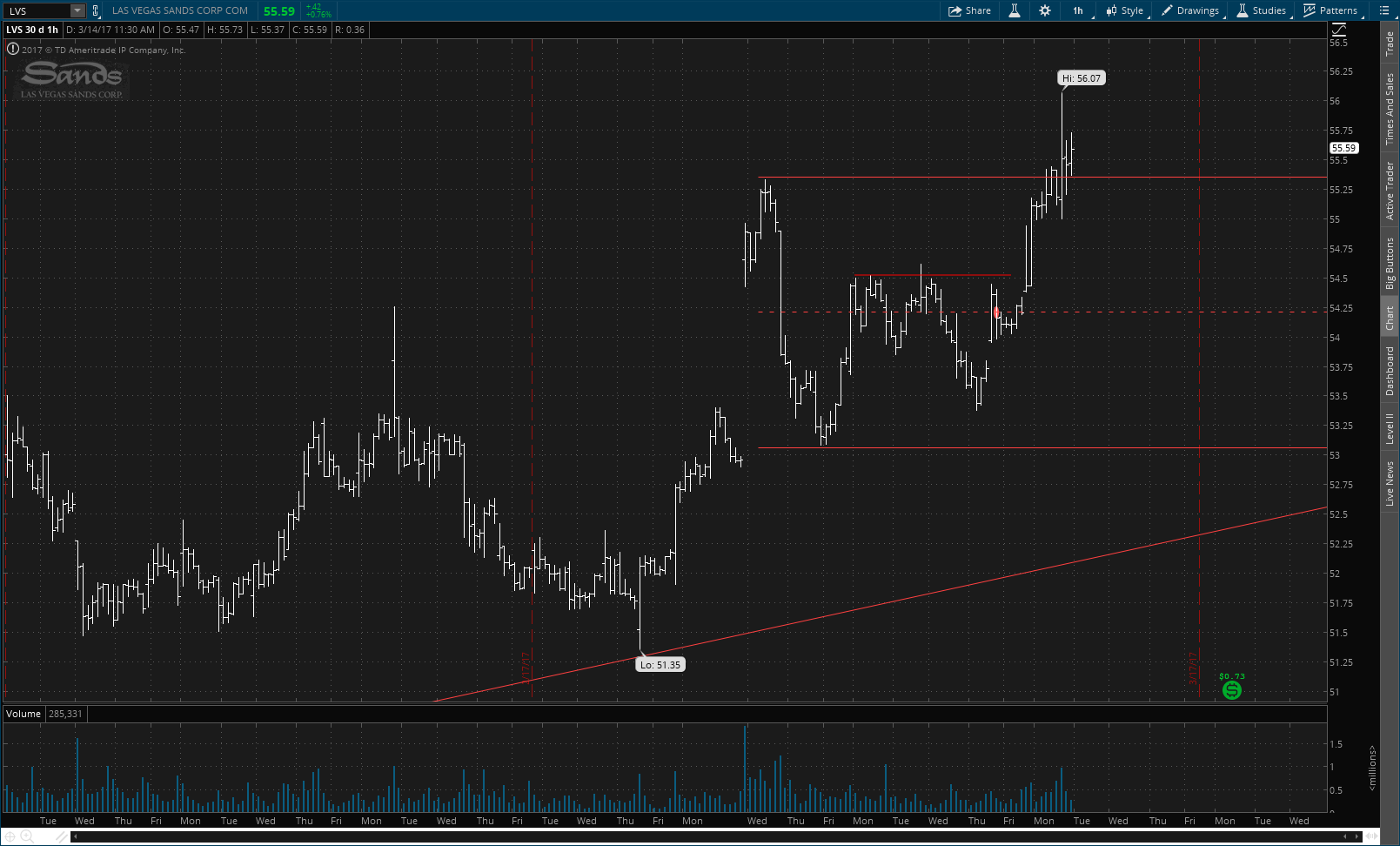Open the Big Buttons side tab
This screenshot has width=1400, height=846.
pyautogui.click(x=1390, y=263)
